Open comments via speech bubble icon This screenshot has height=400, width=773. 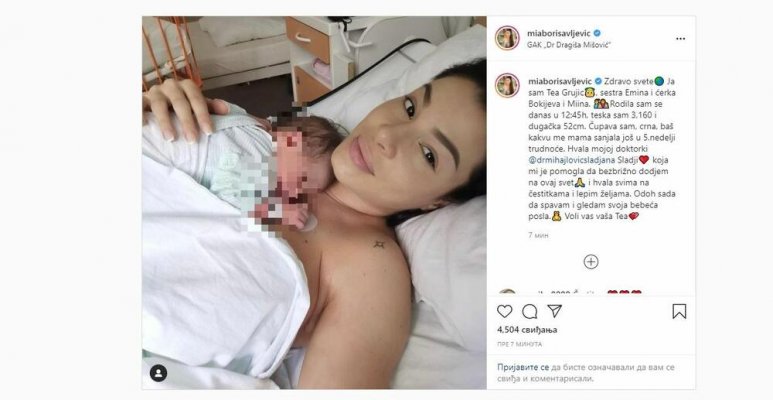530,311
